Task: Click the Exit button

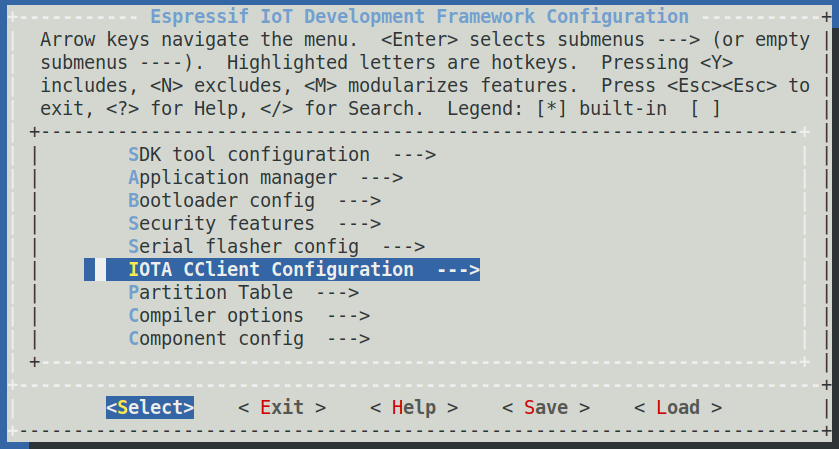Action: (x=282, y=408)
